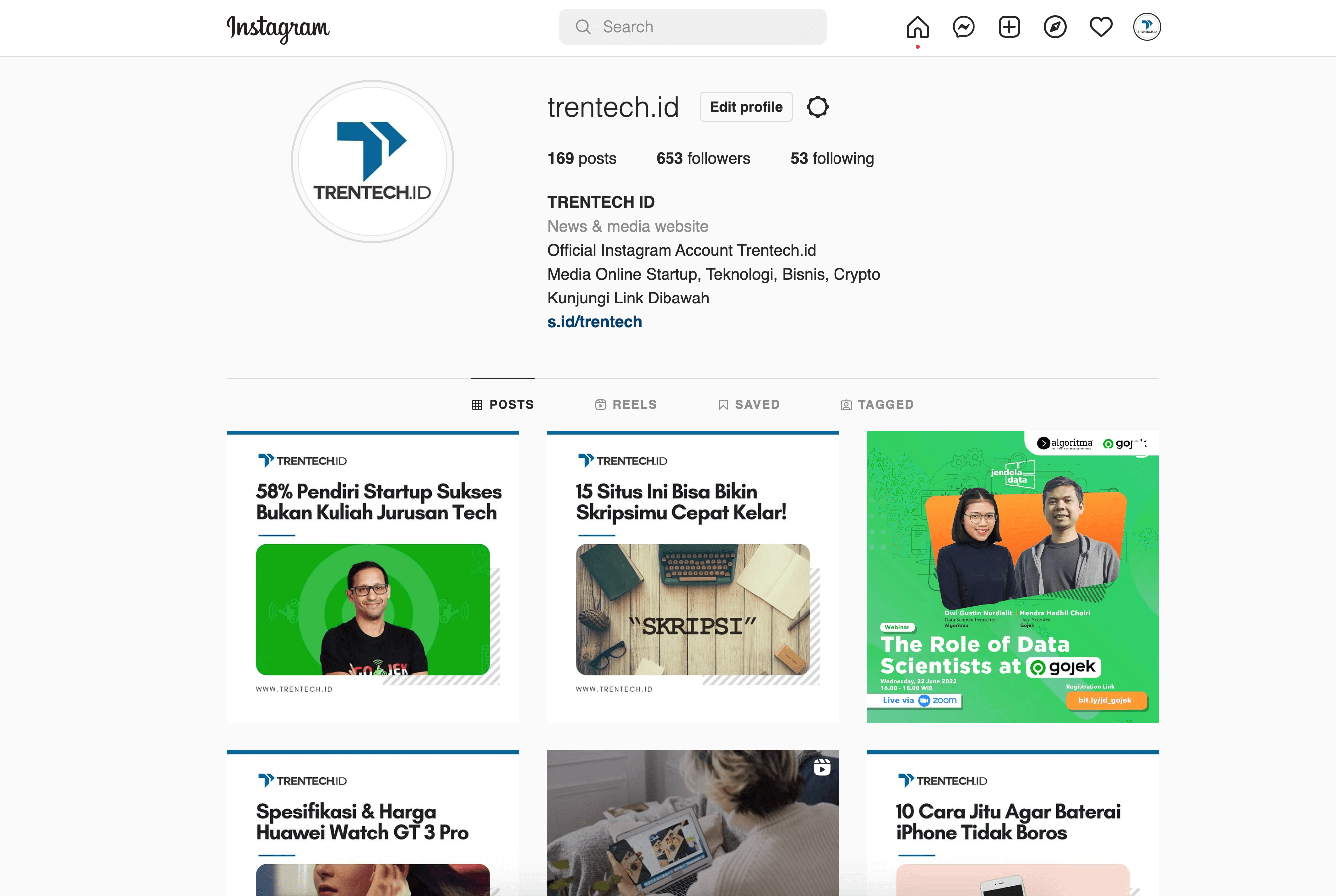The image size is (1336, 896).
Task: View the 653 followers list
Action: 702,159
